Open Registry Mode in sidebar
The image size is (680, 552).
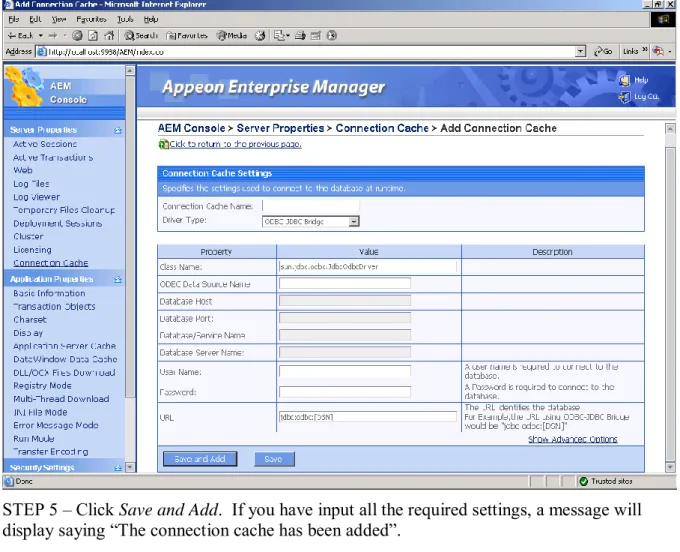42,386
